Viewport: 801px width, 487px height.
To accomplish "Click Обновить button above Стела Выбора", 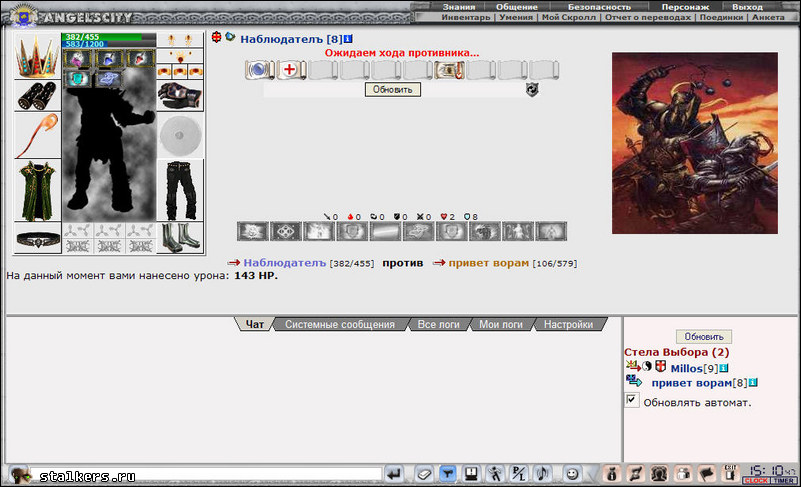I will pos(703,336).
